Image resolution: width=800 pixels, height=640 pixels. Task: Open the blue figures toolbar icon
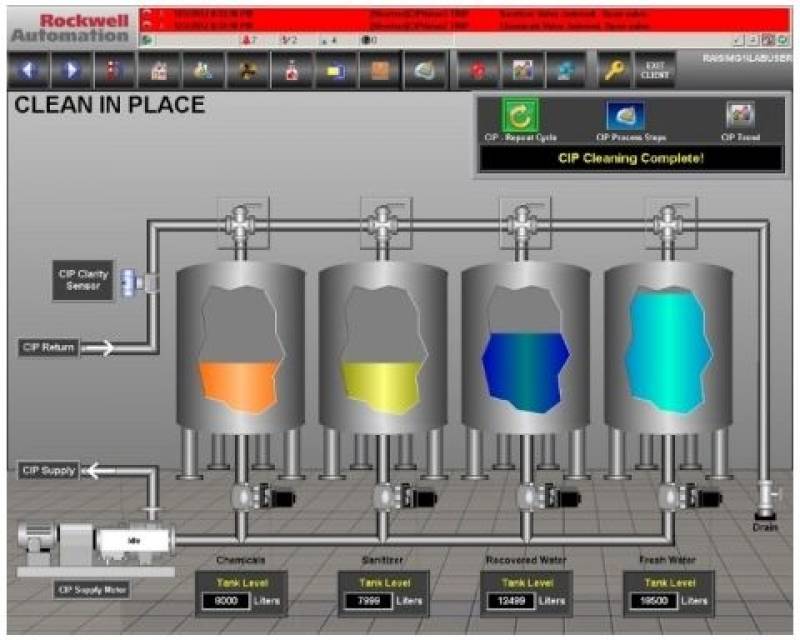pyautogui.click(x=565, y=70)
